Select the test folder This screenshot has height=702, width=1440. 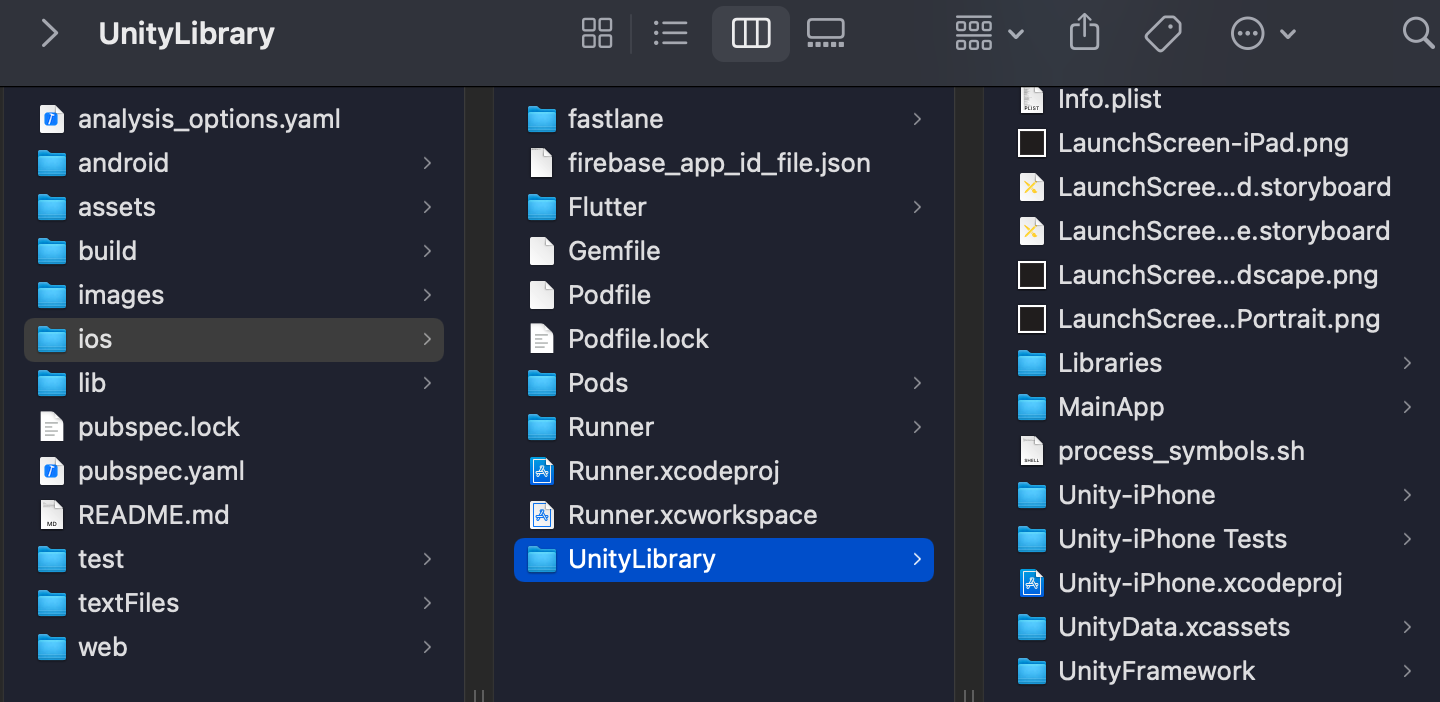pos(234,559)
